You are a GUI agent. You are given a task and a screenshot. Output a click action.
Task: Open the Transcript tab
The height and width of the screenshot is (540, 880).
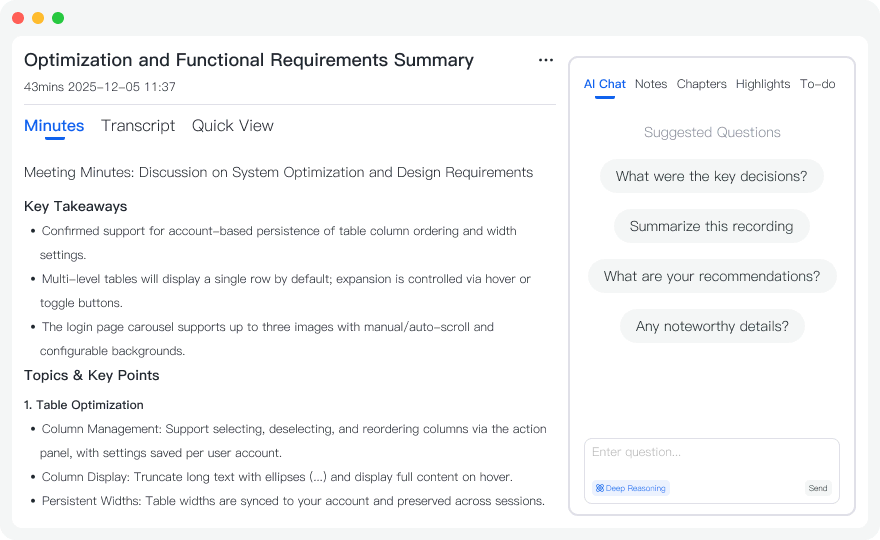click(x=138, y=126)
